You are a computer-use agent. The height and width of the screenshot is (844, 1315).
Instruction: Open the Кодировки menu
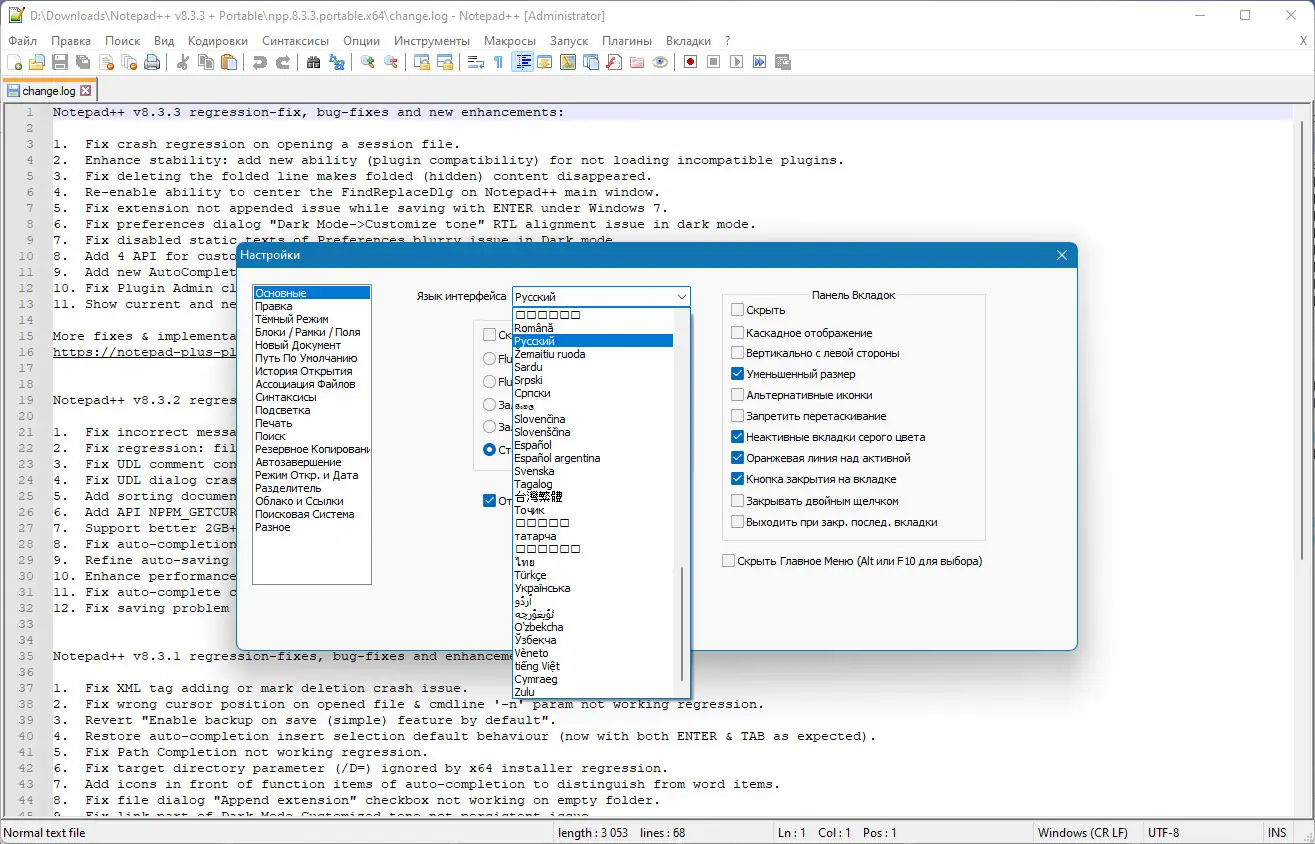217,41
